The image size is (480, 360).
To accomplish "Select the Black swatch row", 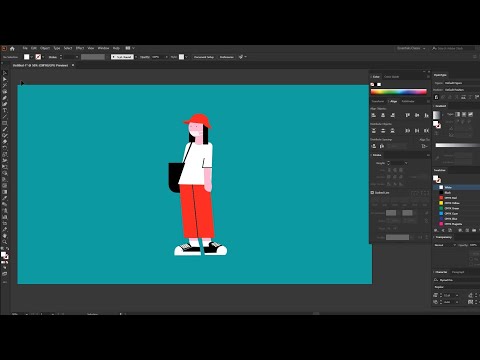I will [457, 193].
